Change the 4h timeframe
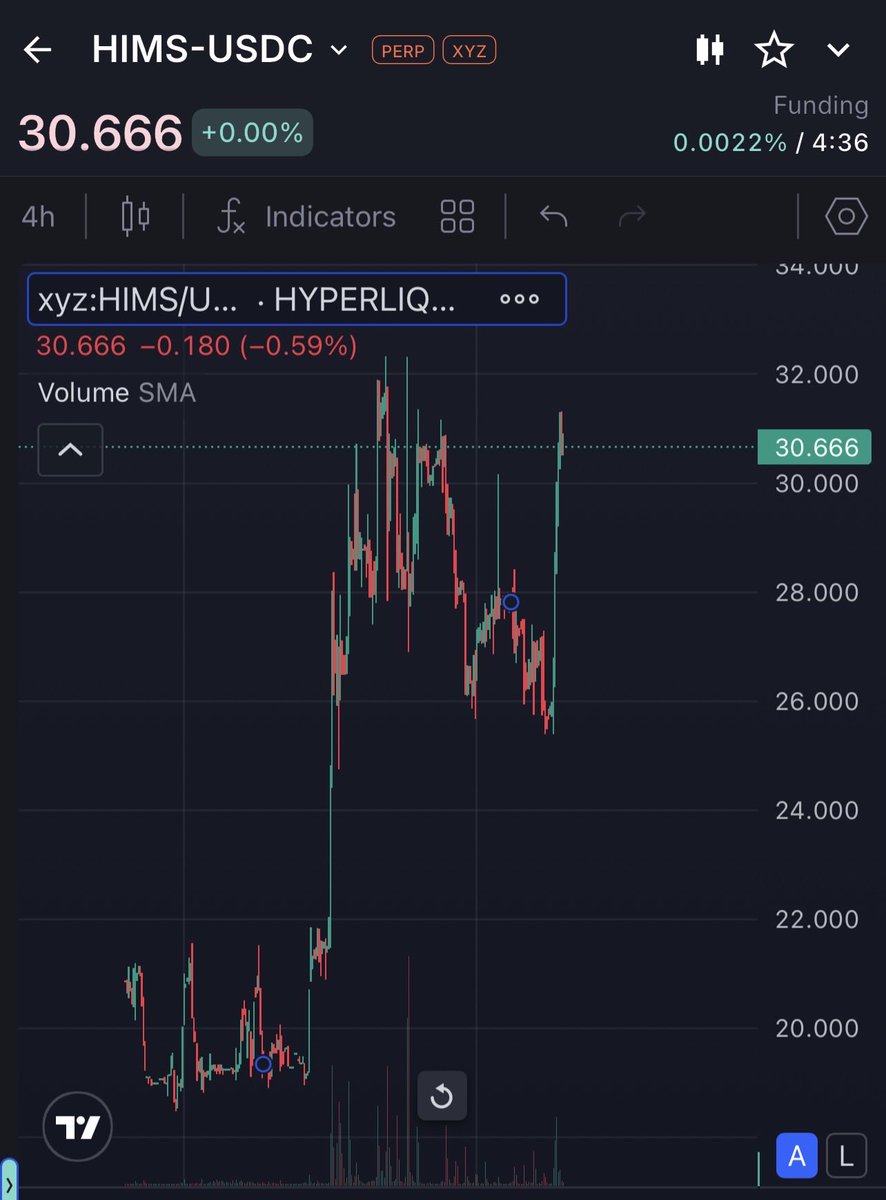The height and width of the screenshot is (1200, 886). point(38,216)
